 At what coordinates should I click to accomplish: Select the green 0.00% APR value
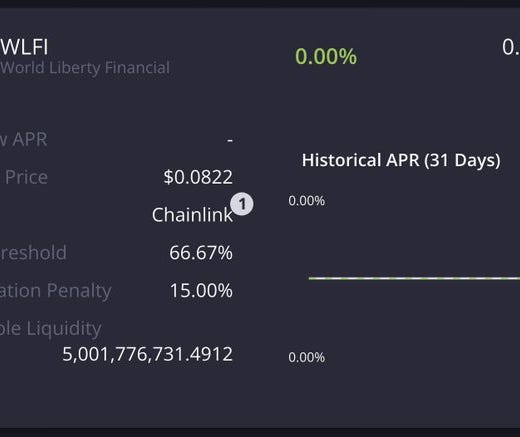pyautogui.click(x=326, y=56)
